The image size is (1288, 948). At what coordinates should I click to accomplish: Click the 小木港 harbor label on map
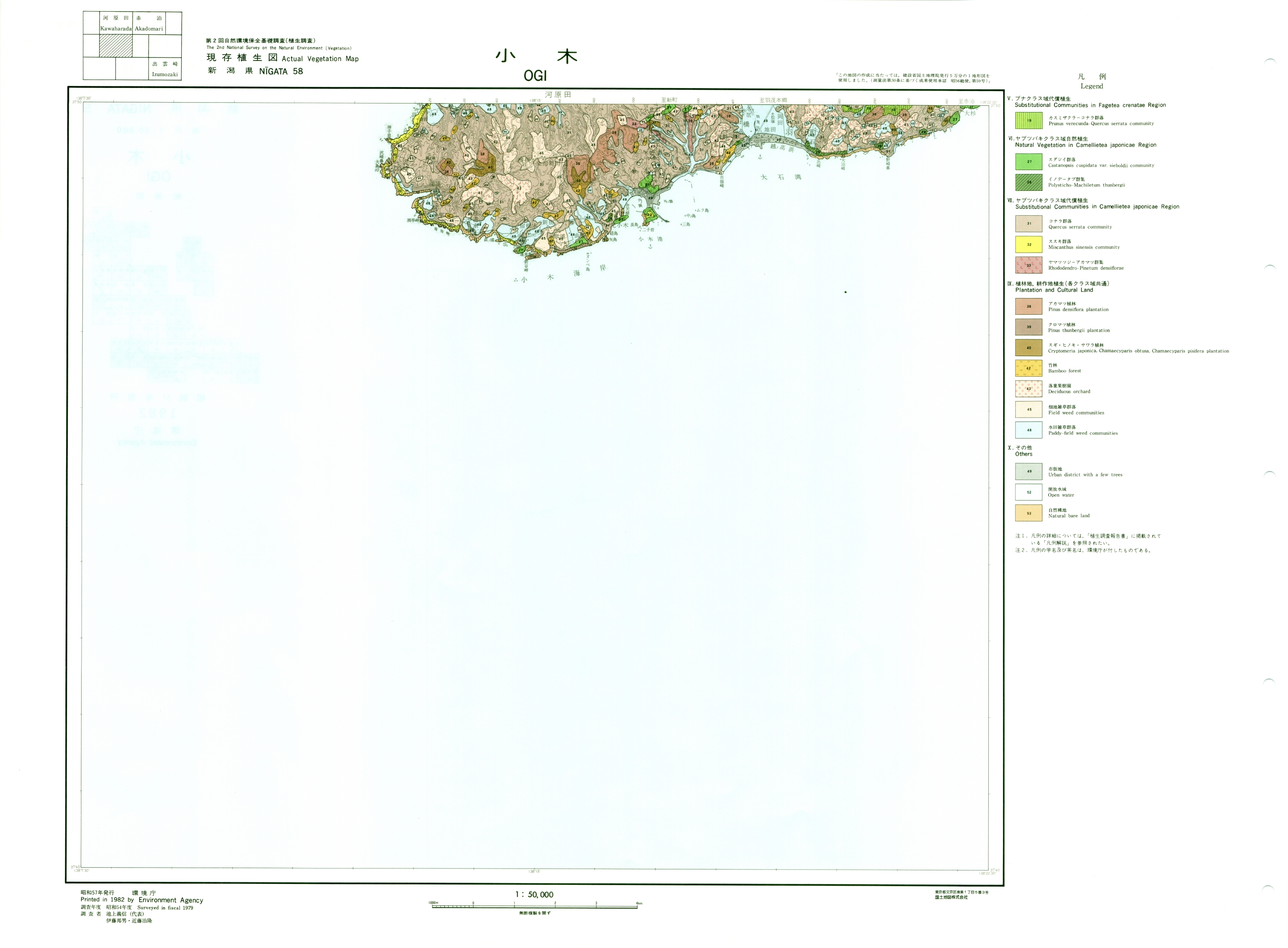[x=650, y=239]
